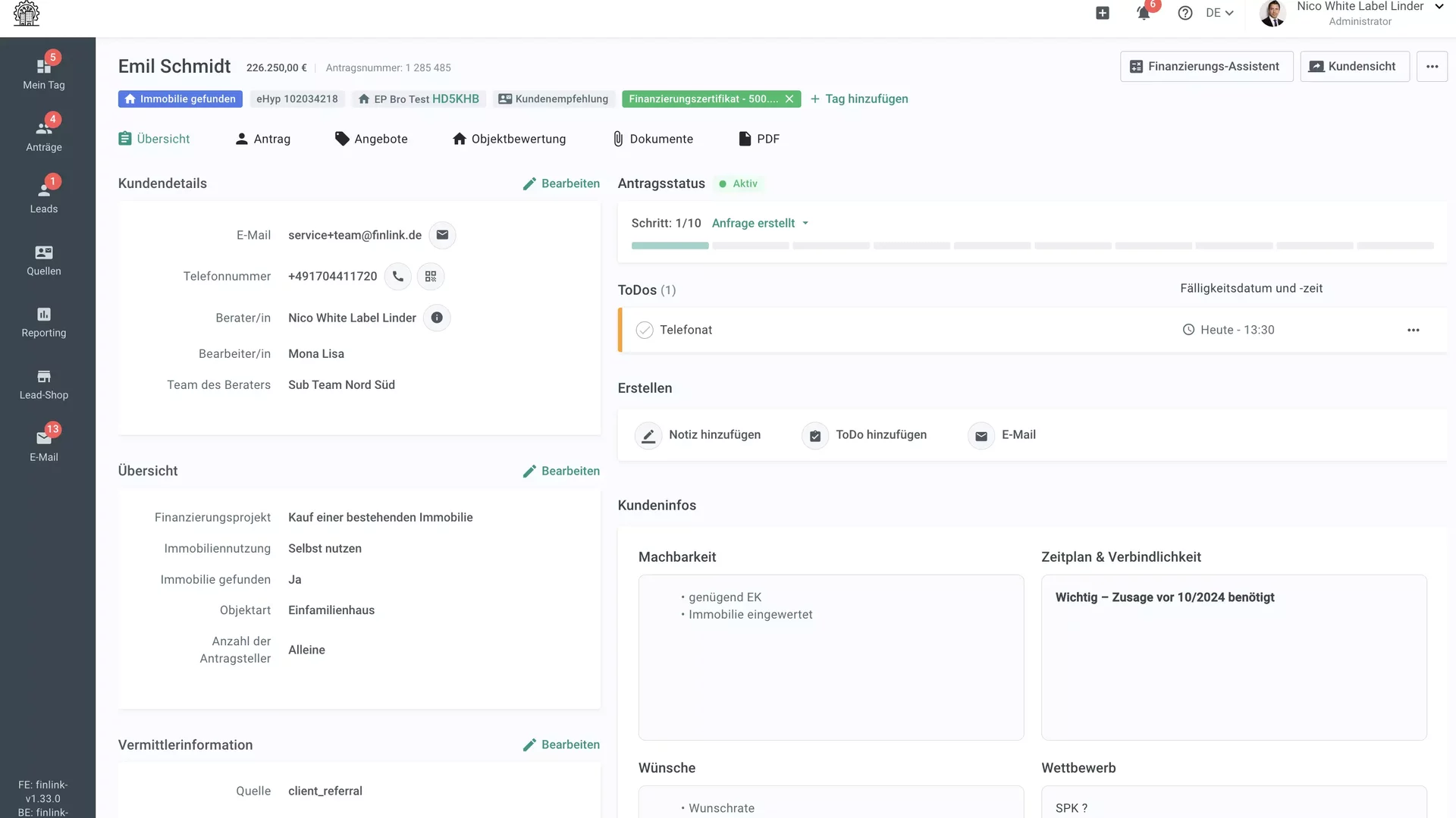Remove the Finanzierungszertifikat tag
1456x818 pixels.
(789, 99)
